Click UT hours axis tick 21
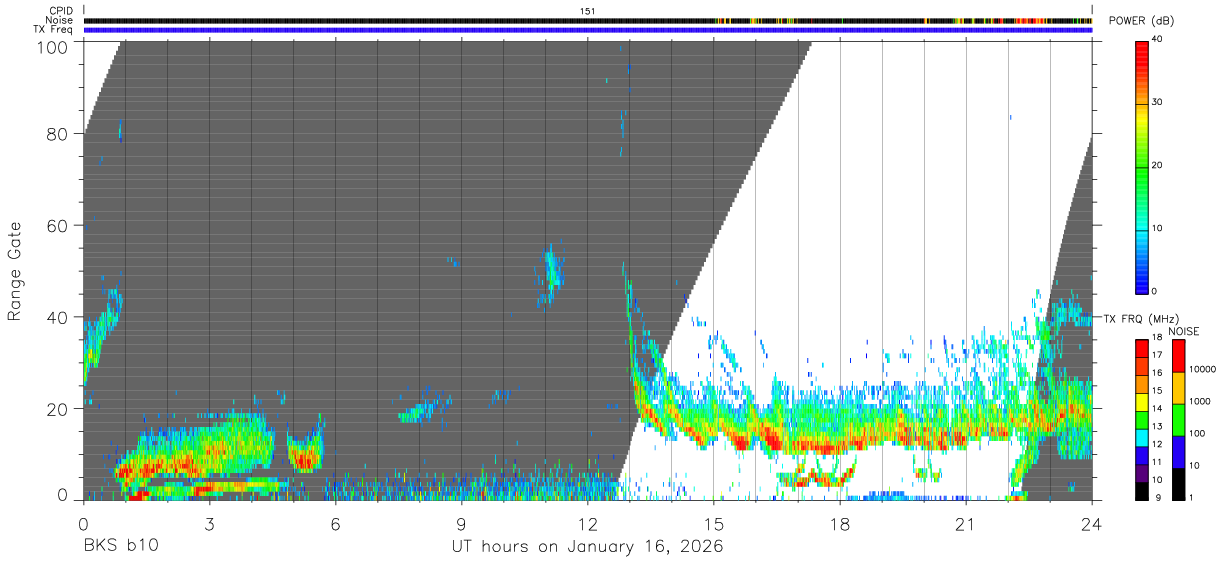The image size is (1228, 567). (966, 524)
